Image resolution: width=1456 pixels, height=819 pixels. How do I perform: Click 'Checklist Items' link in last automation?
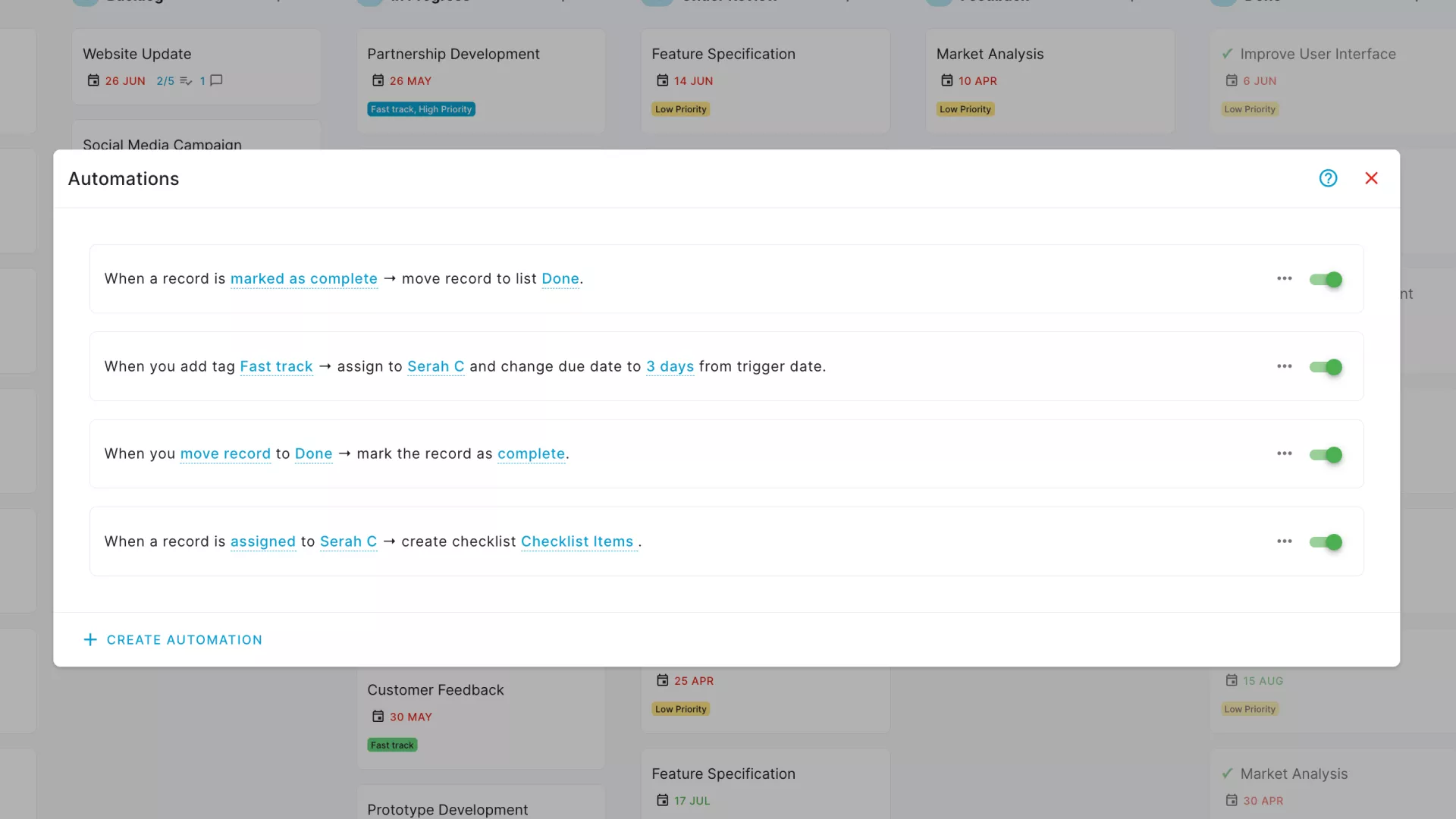(576, 541)
